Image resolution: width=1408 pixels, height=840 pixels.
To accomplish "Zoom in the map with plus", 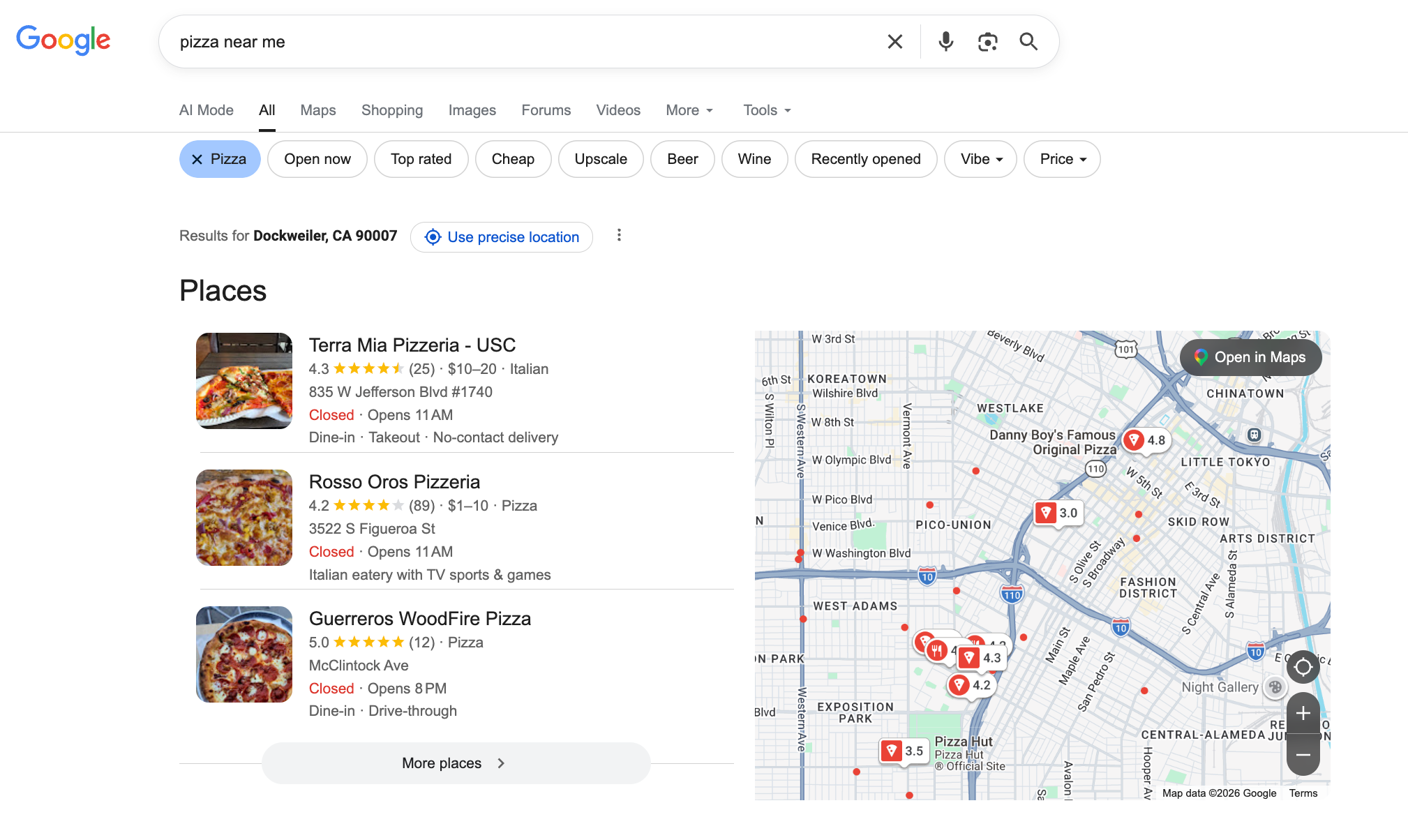I will pyautogui.click(x=1303, y=713).
